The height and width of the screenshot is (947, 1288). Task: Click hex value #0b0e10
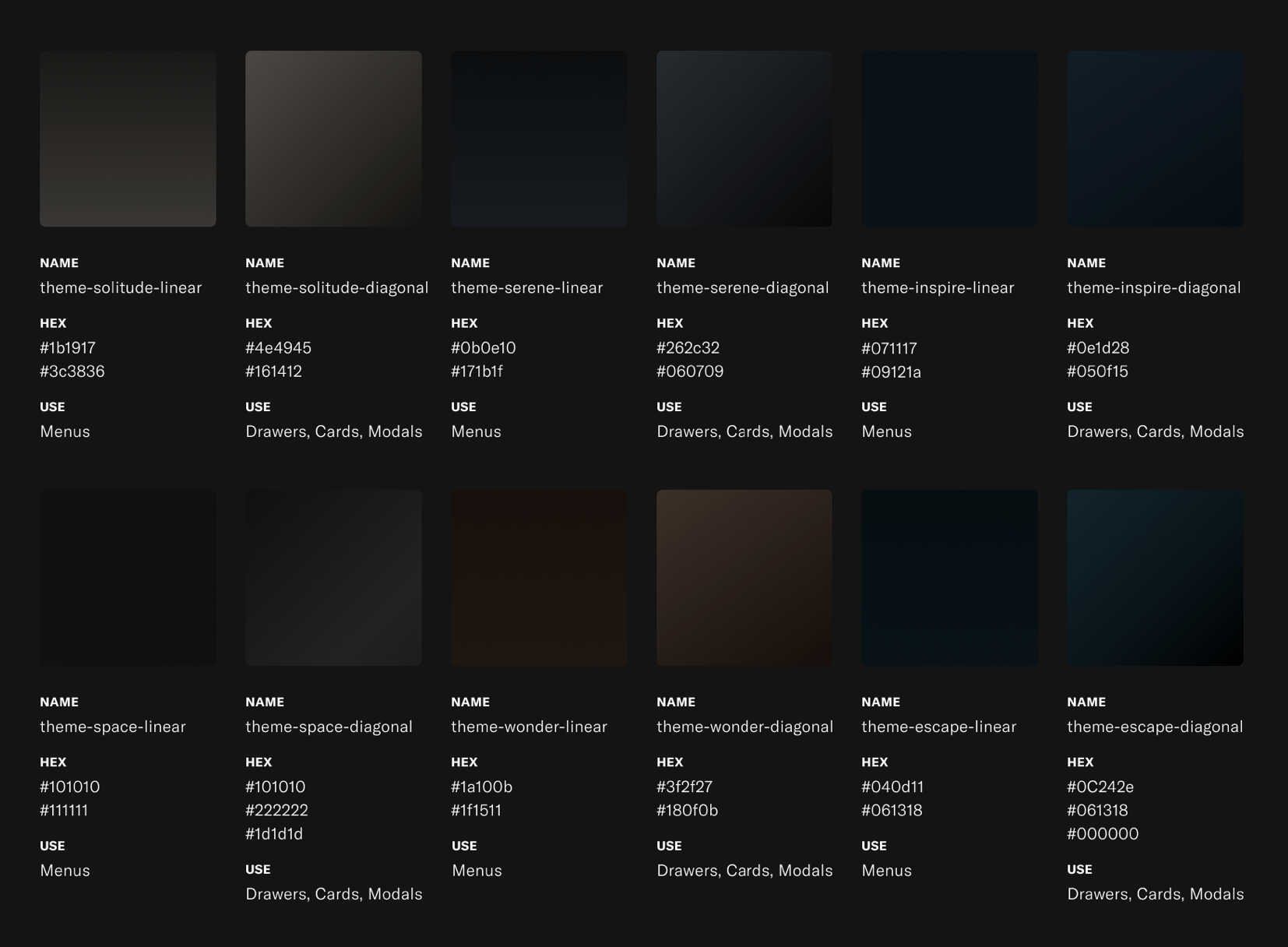484,347
